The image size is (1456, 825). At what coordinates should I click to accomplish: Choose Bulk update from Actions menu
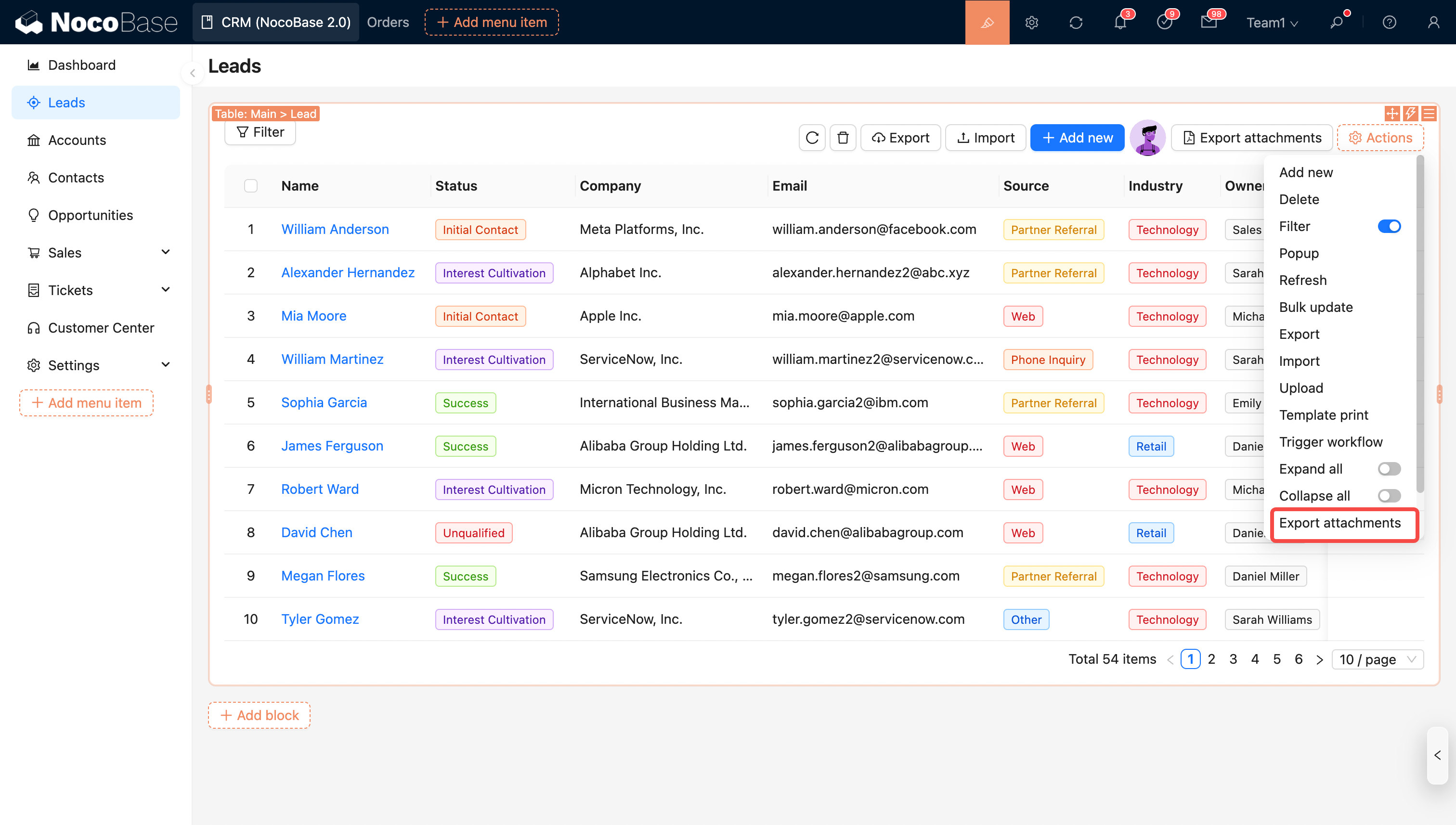tap(1315, 307)
